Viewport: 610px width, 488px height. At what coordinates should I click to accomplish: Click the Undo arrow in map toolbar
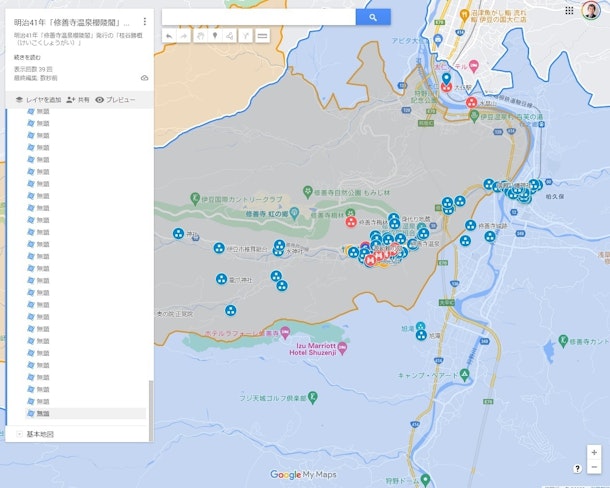(x=169, y=35)
